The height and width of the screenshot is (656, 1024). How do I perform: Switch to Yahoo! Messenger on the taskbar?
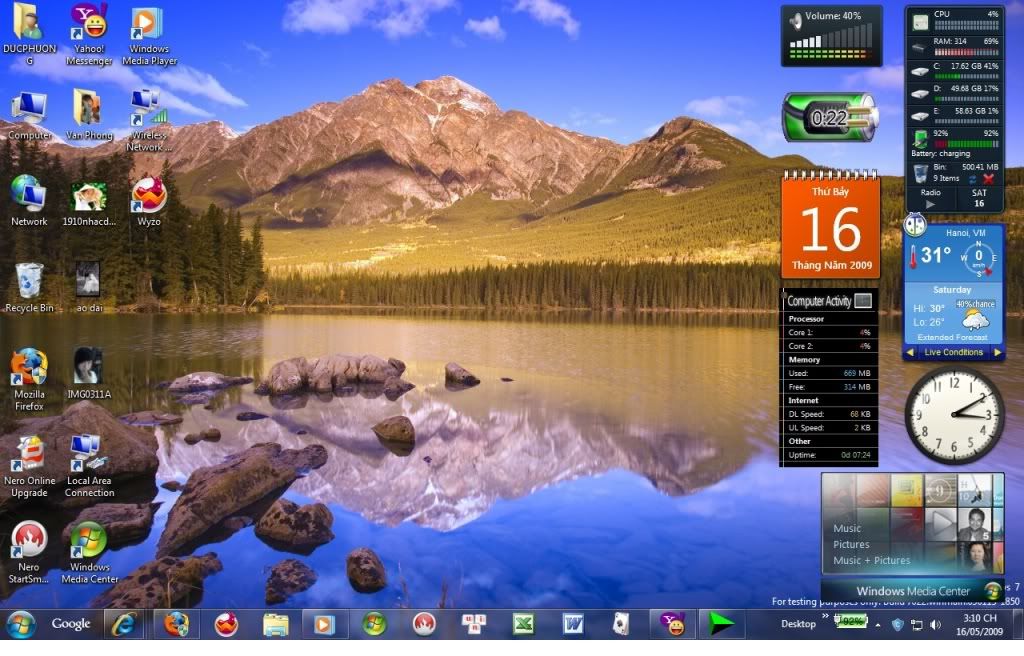[x=672, y=625]
